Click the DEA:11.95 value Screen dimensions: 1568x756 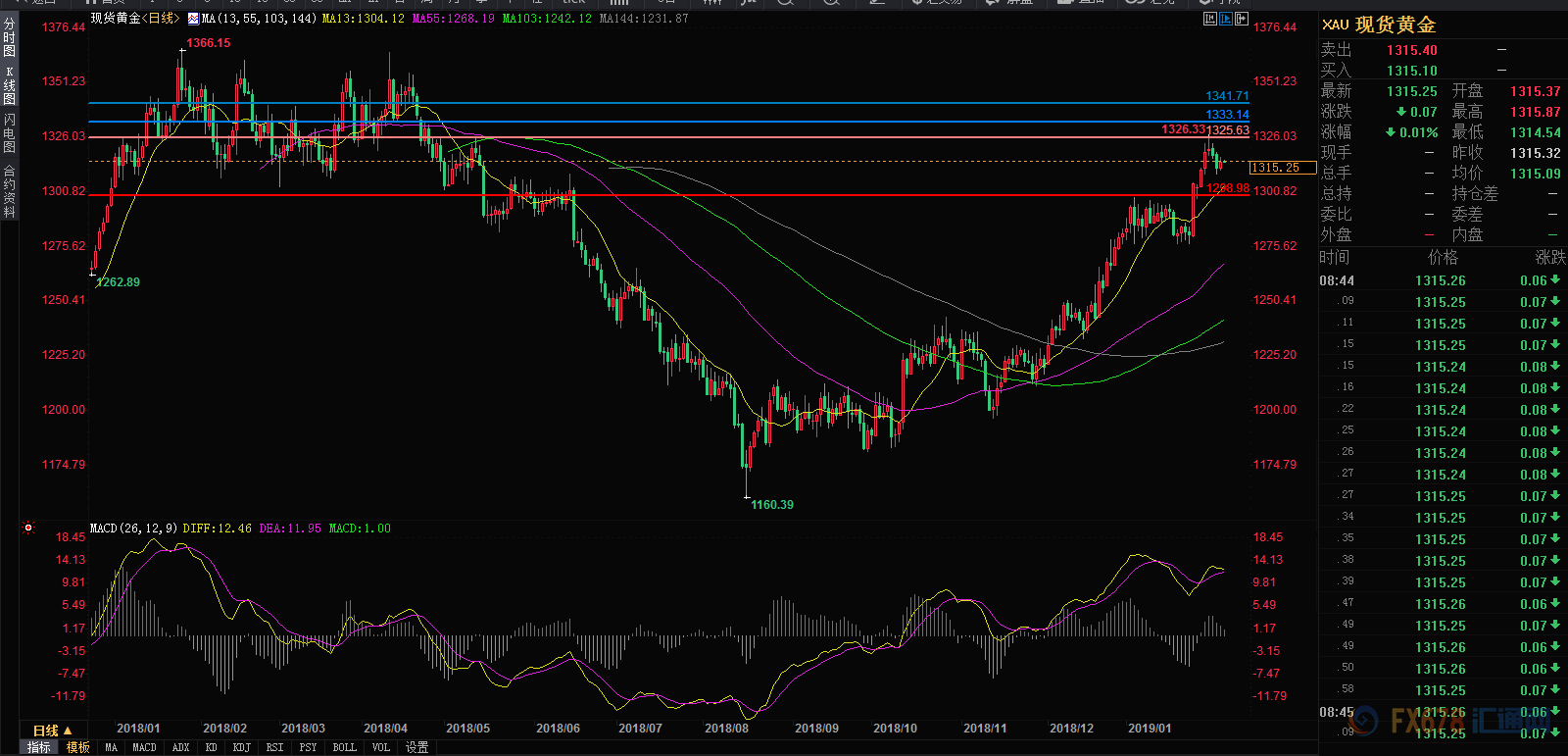coord(290,529)
